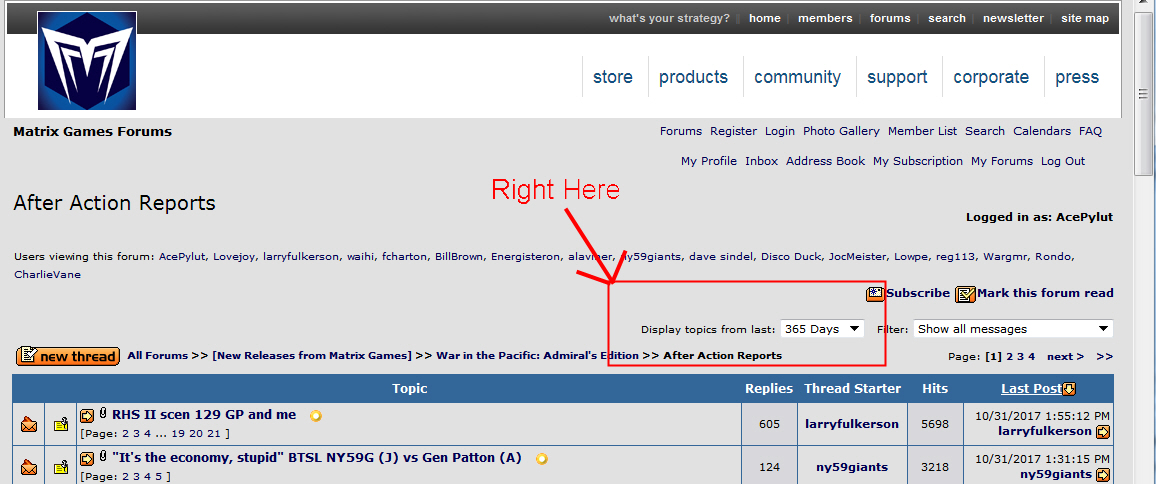This screenshot has width=1156, height=484.
Task: Click the new thread button
Action: [x=68, y=356]
